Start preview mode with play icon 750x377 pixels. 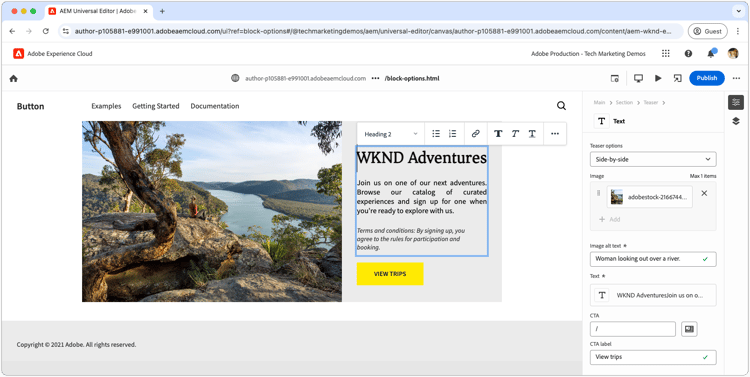[658, 78]
